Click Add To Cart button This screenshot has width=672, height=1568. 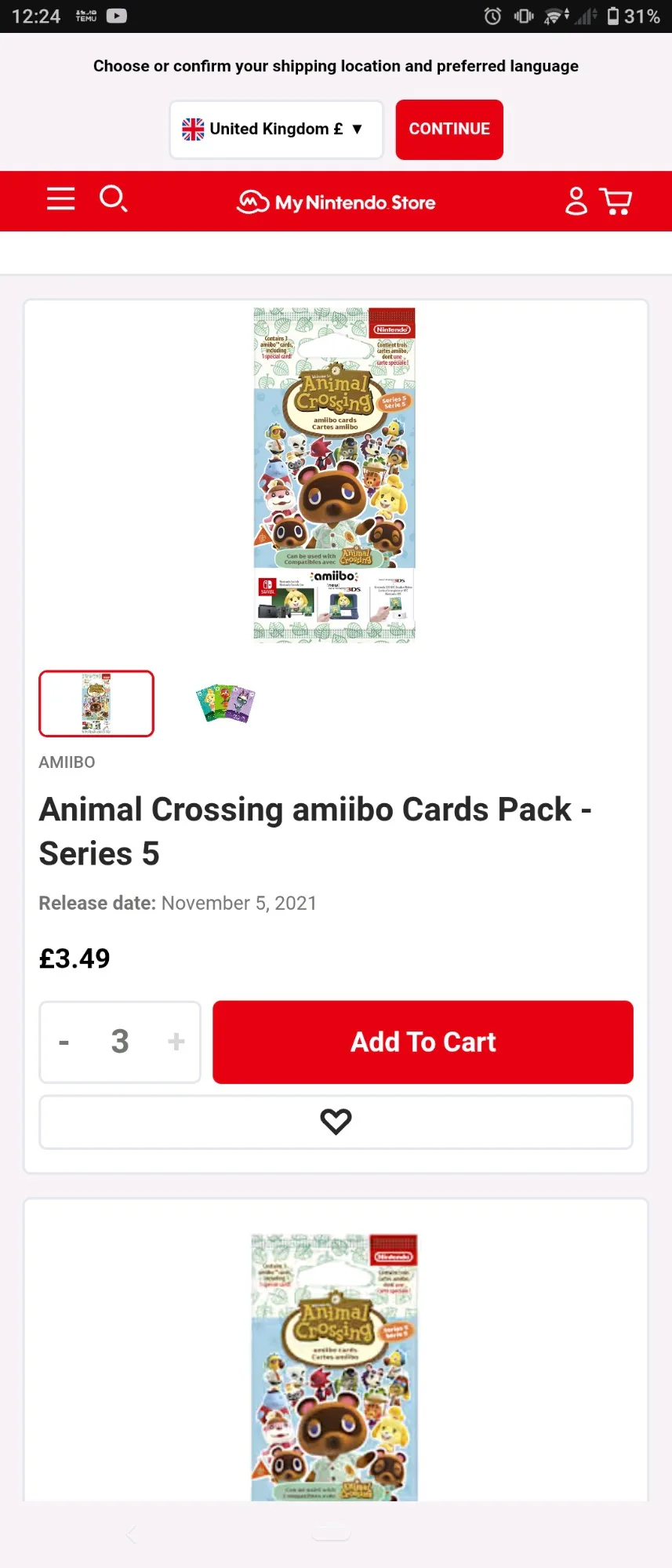click(423, 1042)
